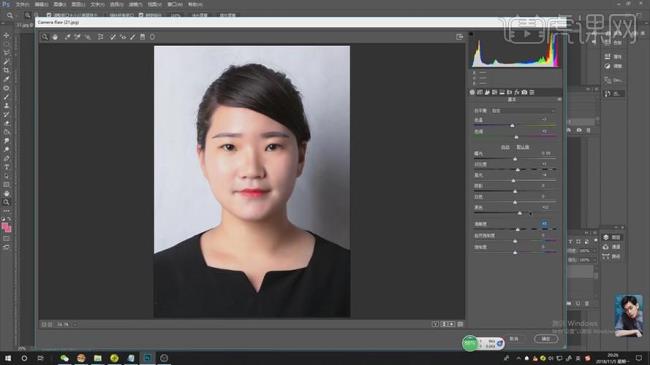Click the Highlights slider handle
Image resolution: width=650 pixels, height=365 pixels.
point(514,180)
